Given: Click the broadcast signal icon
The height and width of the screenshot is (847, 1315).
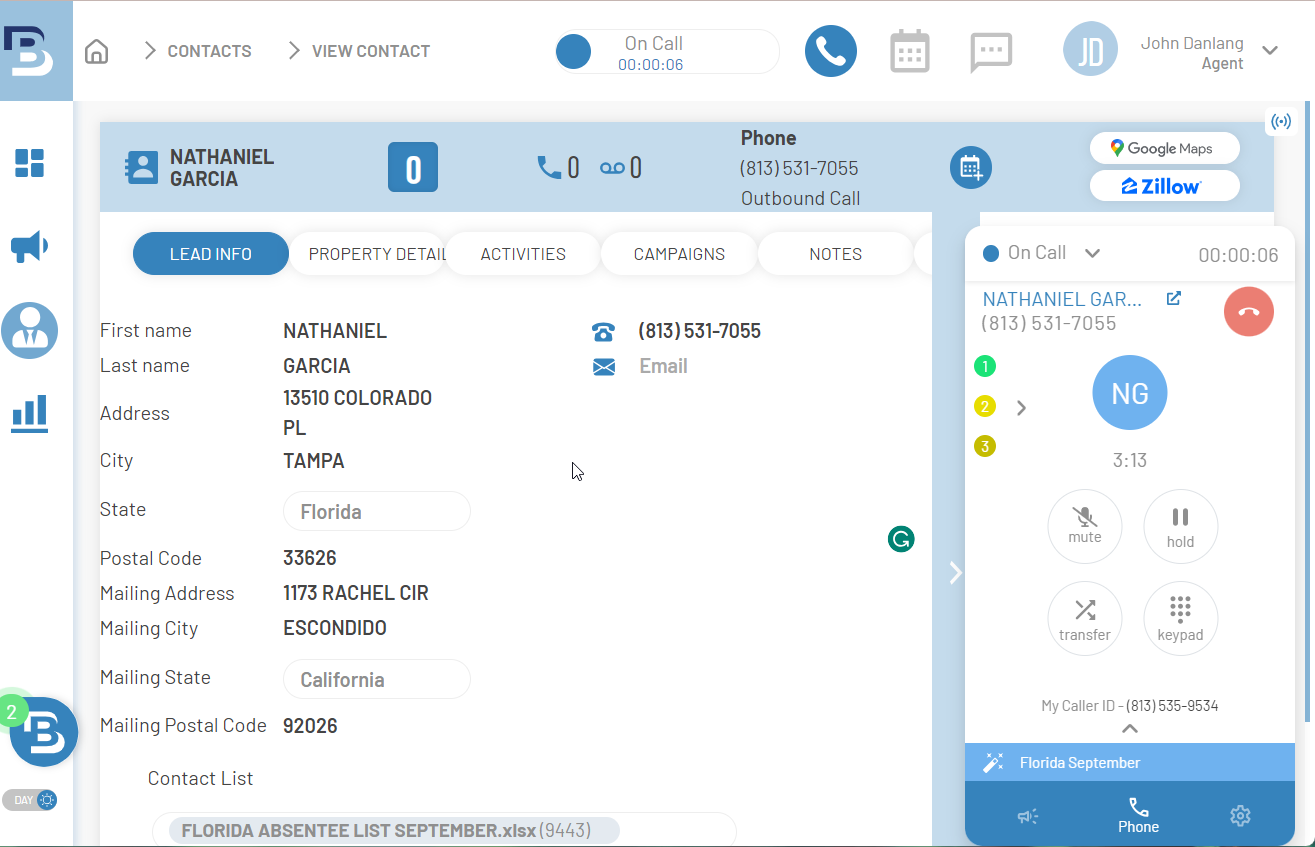Looking at the screenshot, I should coord(1281,122).
